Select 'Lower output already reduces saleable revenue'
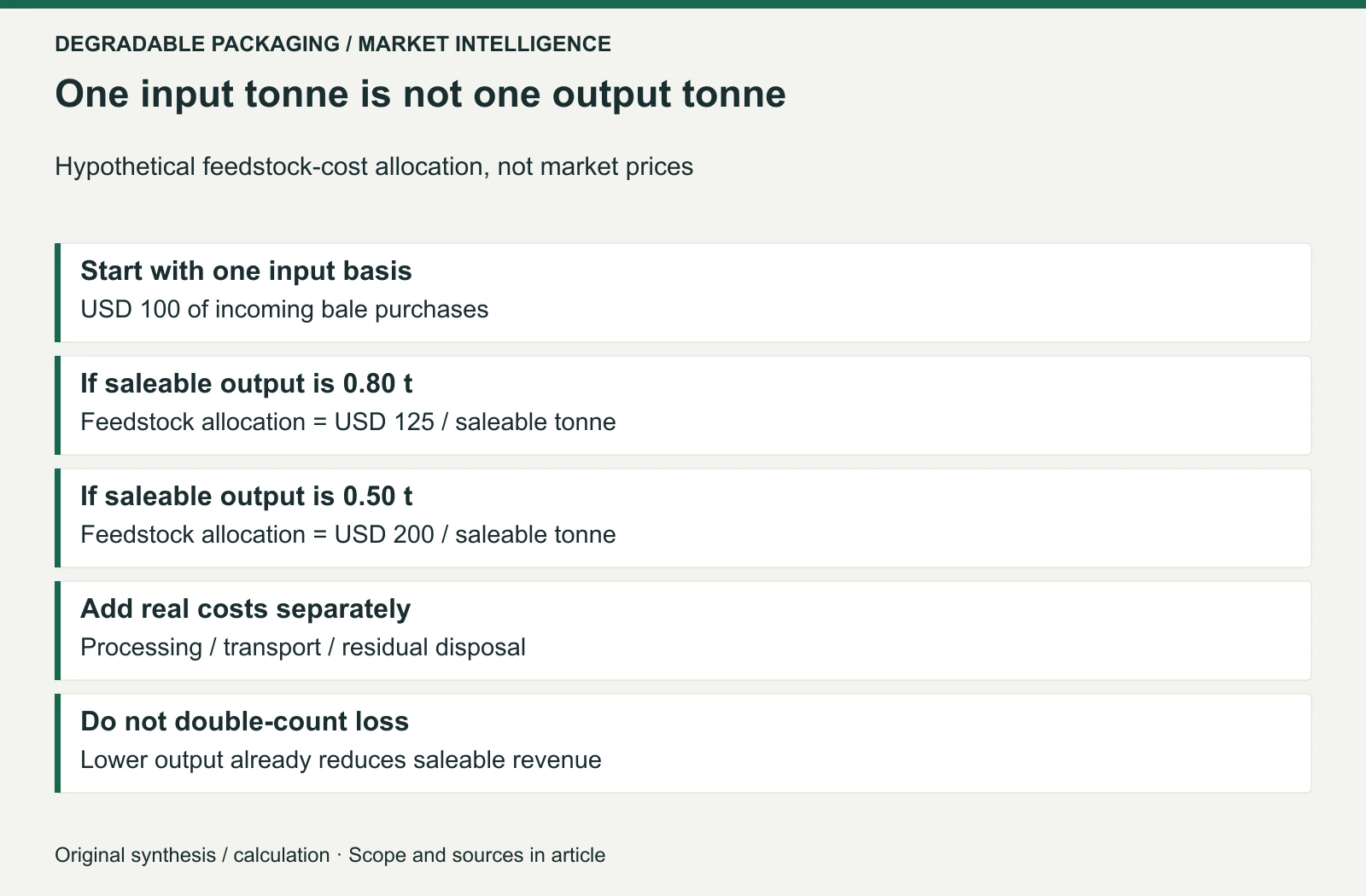This screenshot has width=1366, height=896. (x=341, y=759)
